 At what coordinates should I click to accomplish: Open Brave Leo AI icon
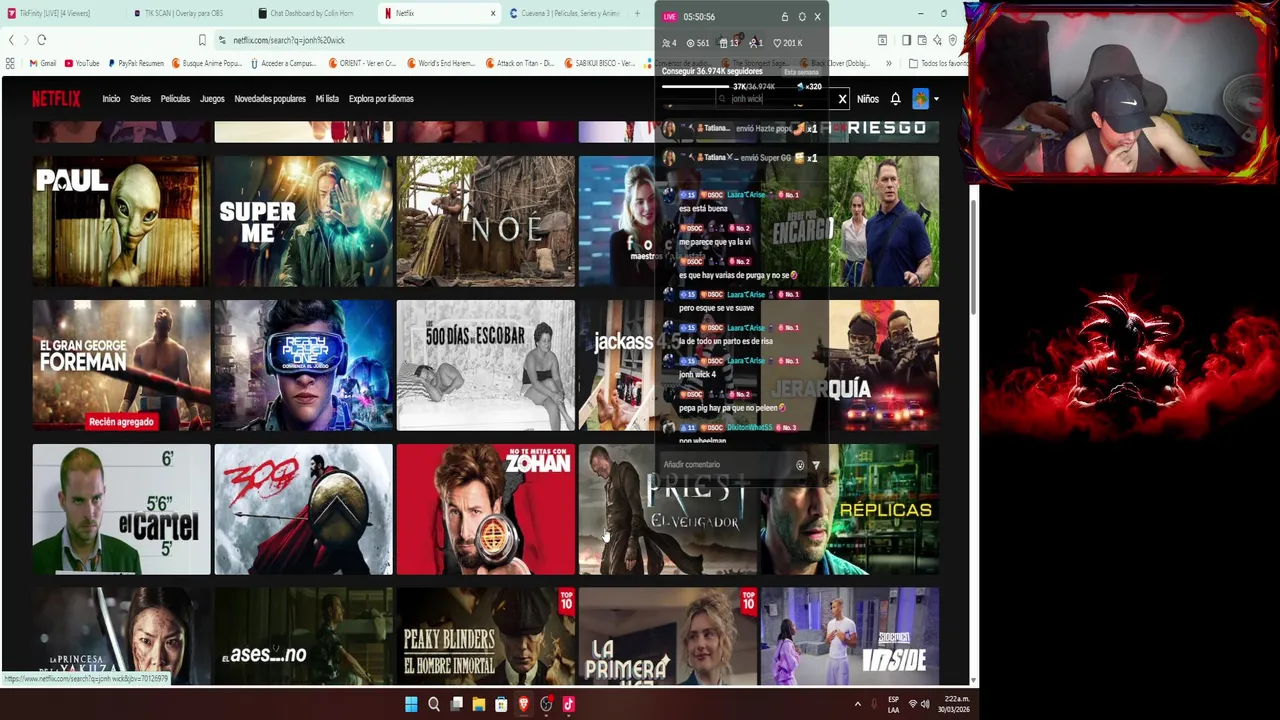[x=937, y=40]
